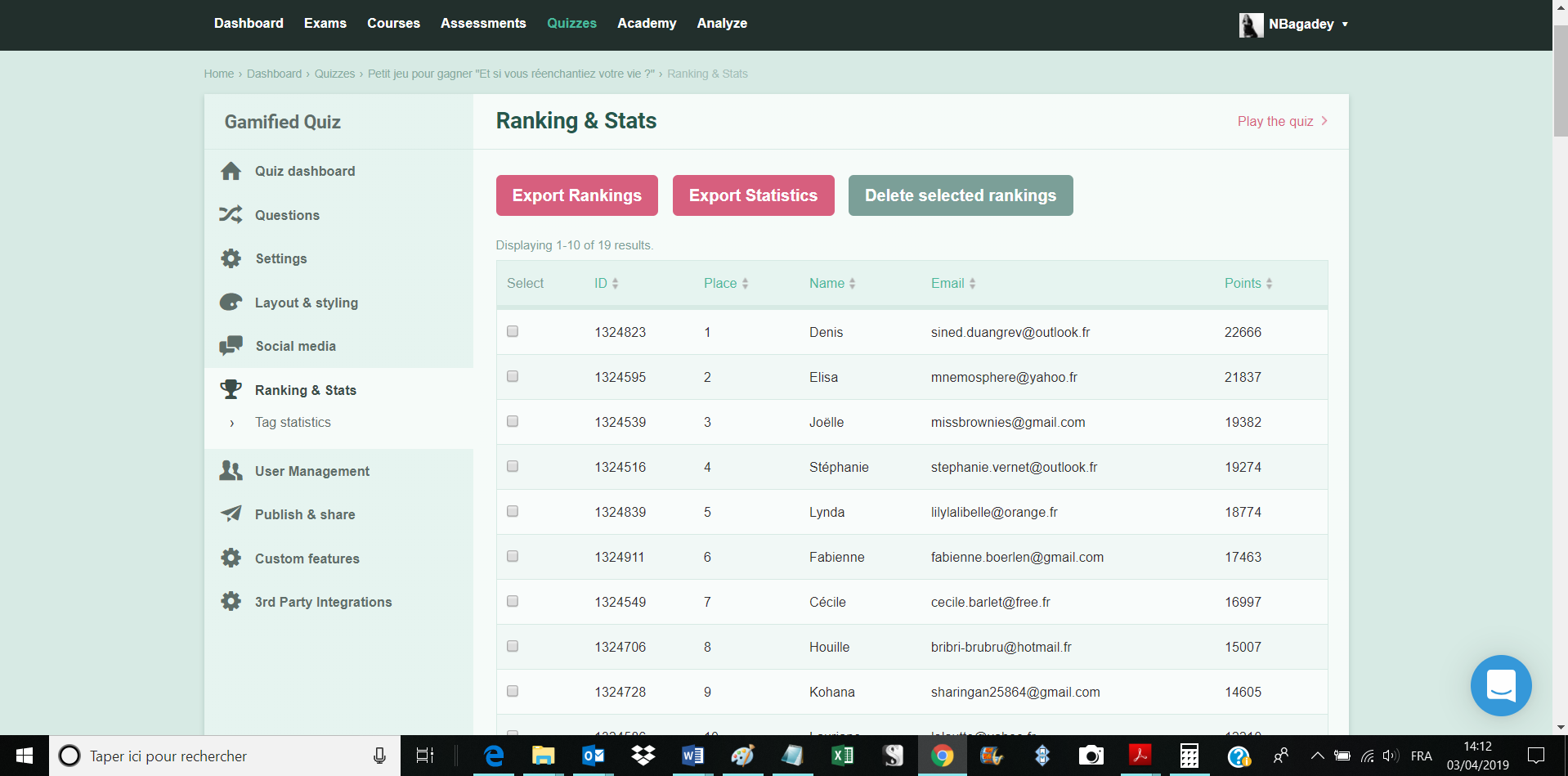
Task: Select the checkbox for Houille's ranking
Action: click(x=513, y=646)
